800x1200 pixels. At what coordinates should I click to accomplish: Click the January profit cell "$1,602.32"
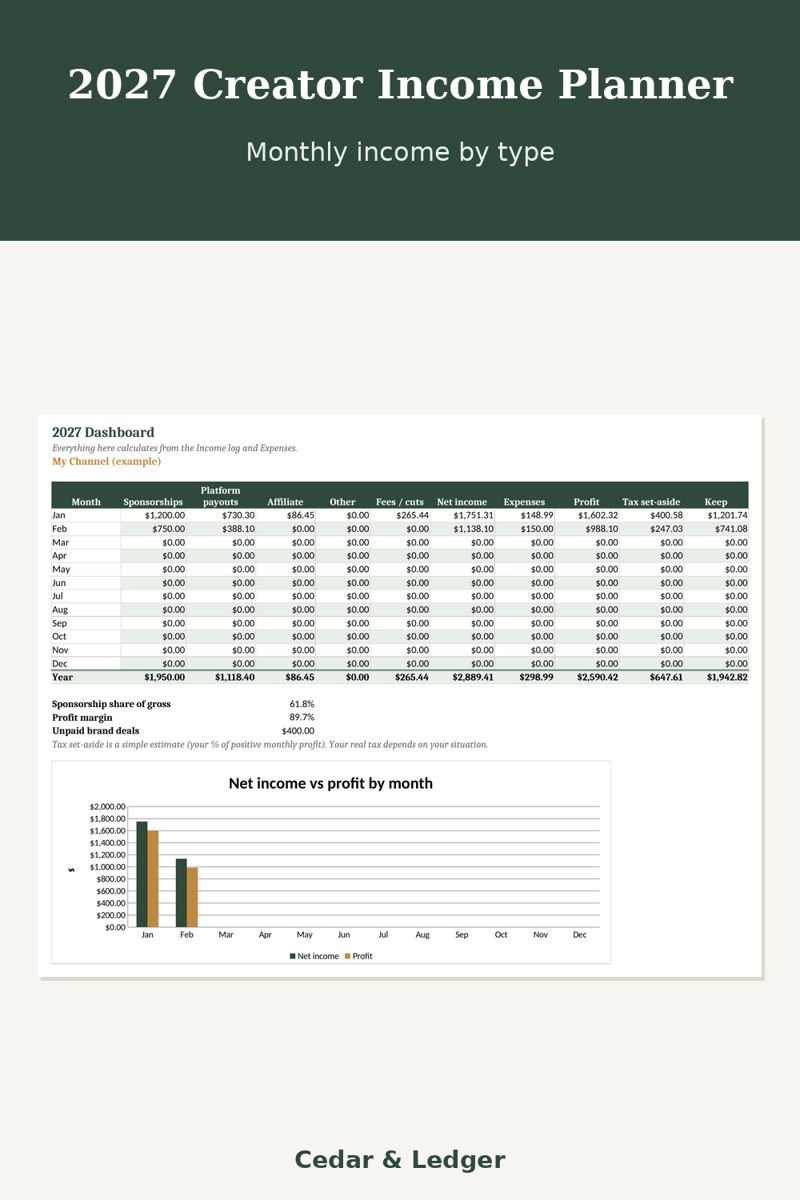tap(597, 515)
